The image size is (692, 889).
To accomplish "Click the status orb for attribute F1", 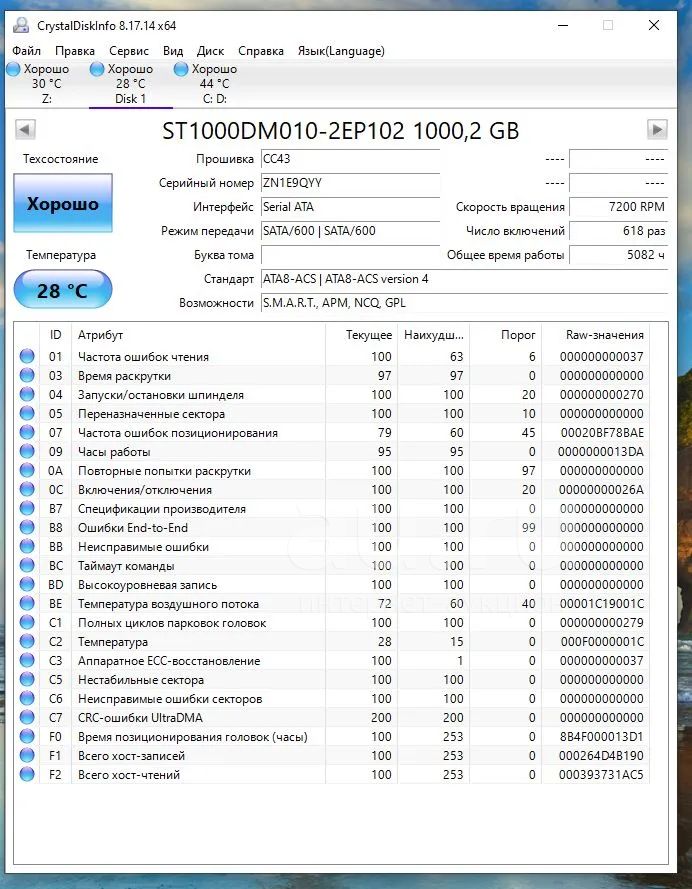I will pos(27,755).
